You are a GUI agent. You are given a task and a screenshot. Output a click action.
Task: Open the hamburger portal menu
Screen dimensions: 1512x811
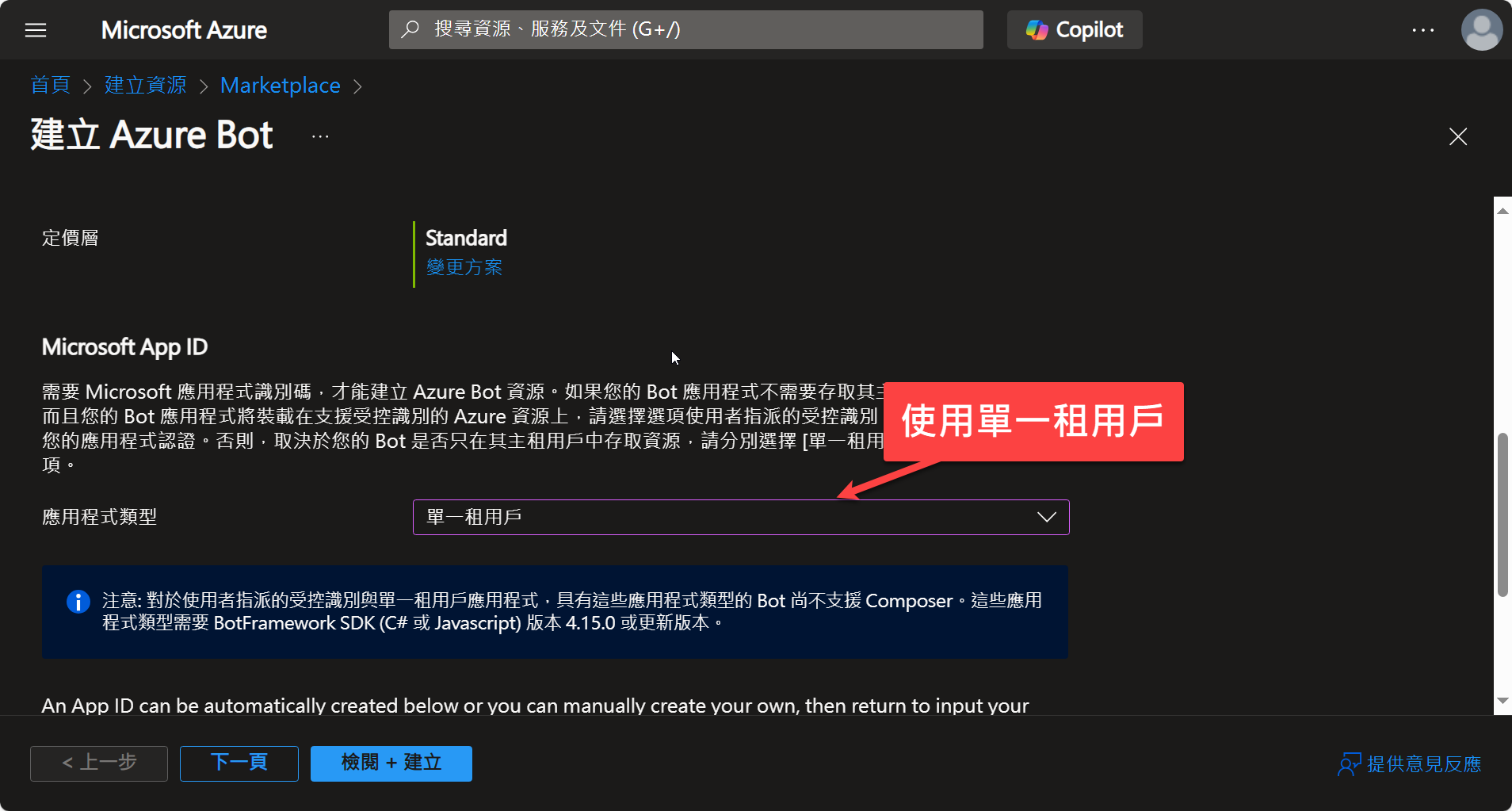pyautogui.click(x=36, y=30)
